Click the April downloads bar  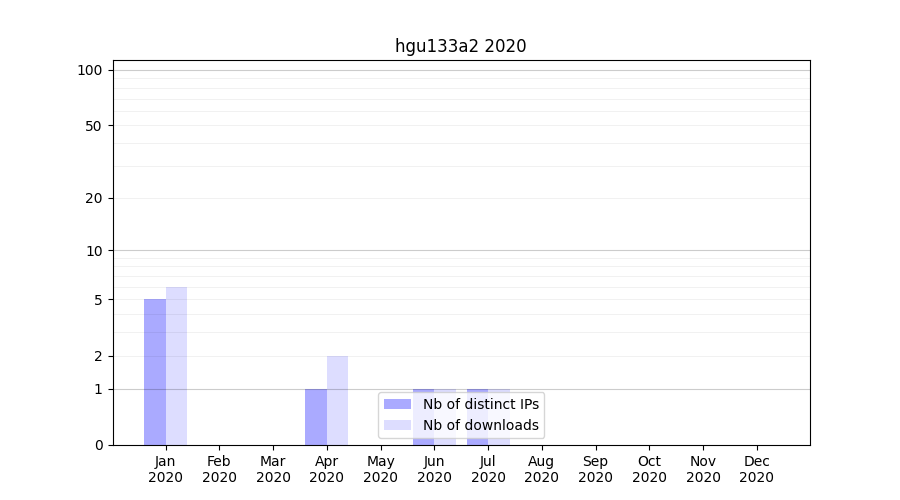[x=337, y=400]
